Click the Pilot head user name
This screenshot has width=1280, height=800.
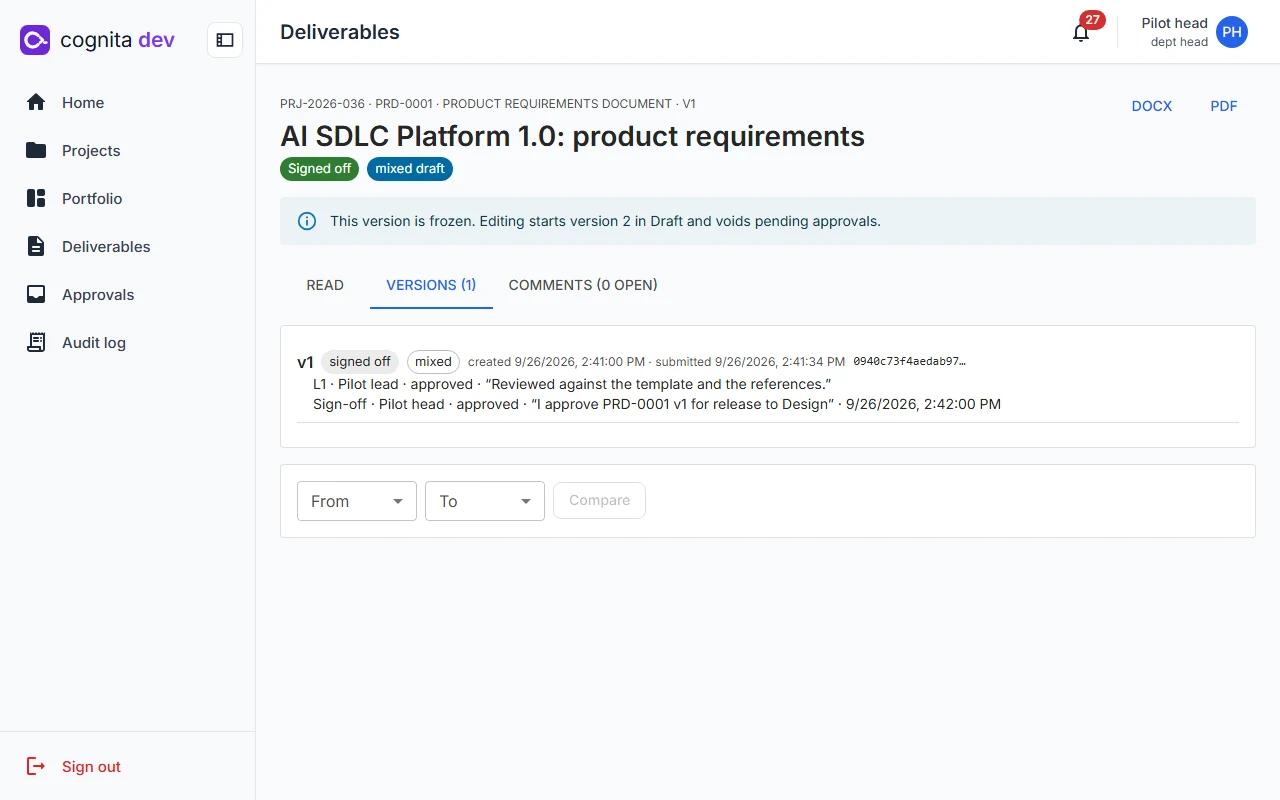1174,23
